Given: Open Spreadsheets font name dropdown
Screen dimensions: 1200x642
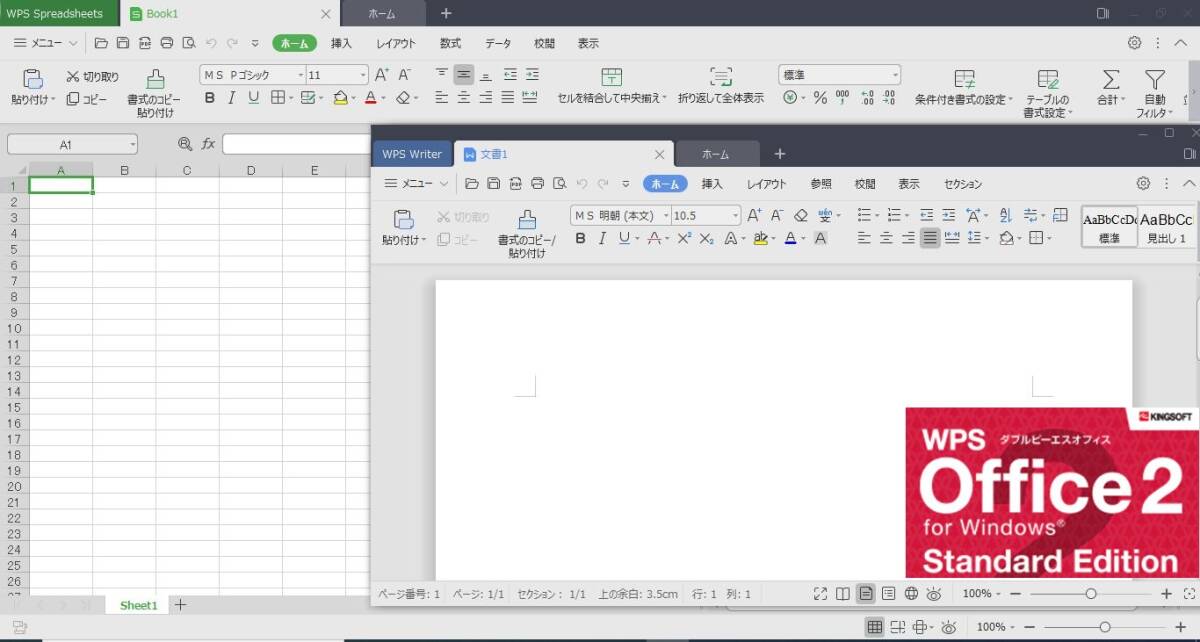Looking at the screenshot, I should click(x=300, y=75).
